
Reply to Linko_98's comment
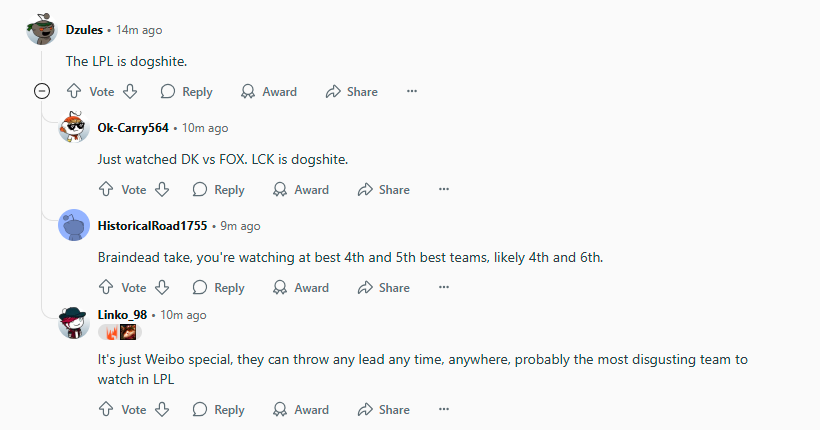tap(219, 409)
